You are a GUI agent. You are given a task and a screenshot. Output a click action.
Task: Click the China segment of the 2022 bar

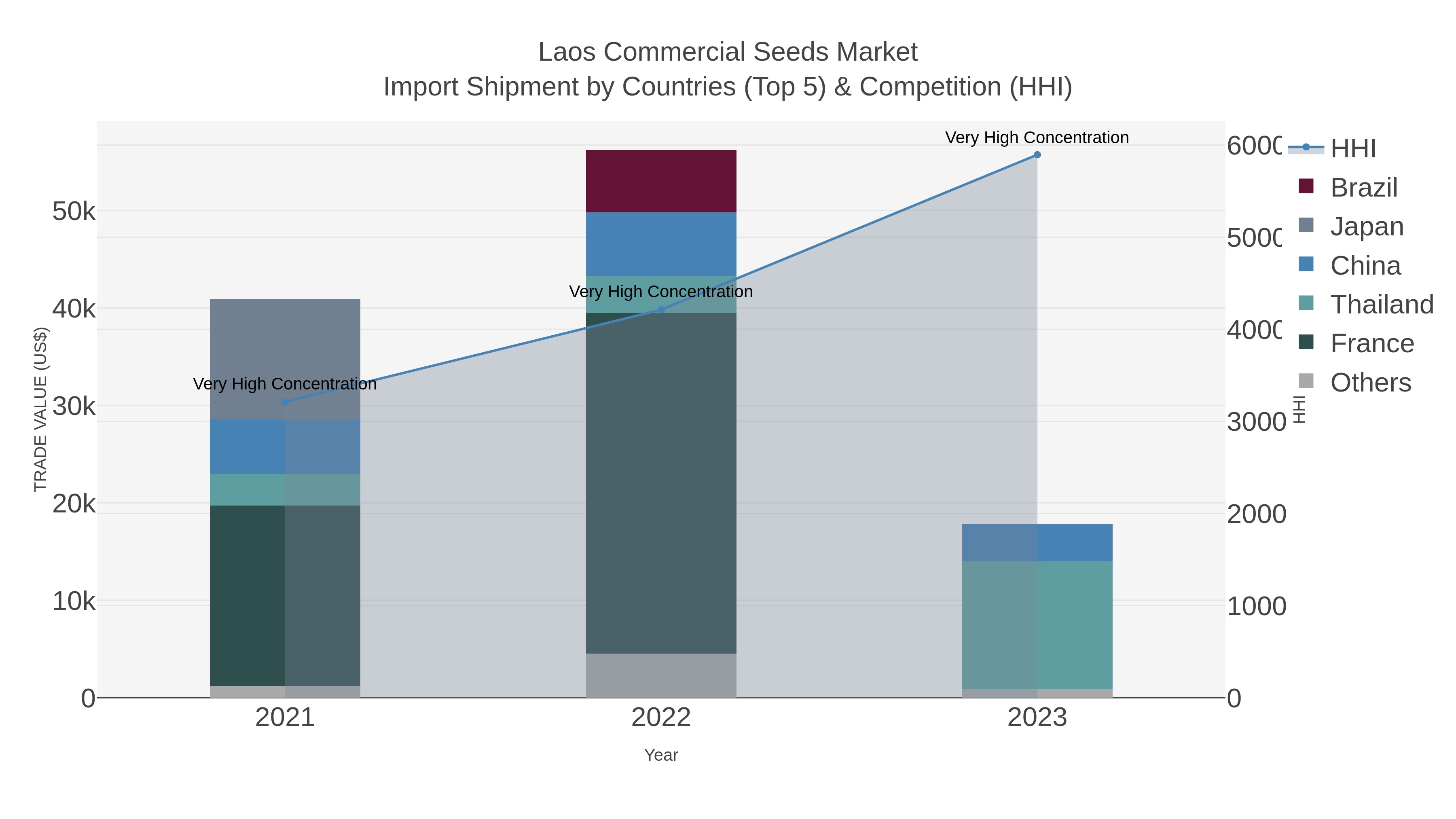click(661, 244)
